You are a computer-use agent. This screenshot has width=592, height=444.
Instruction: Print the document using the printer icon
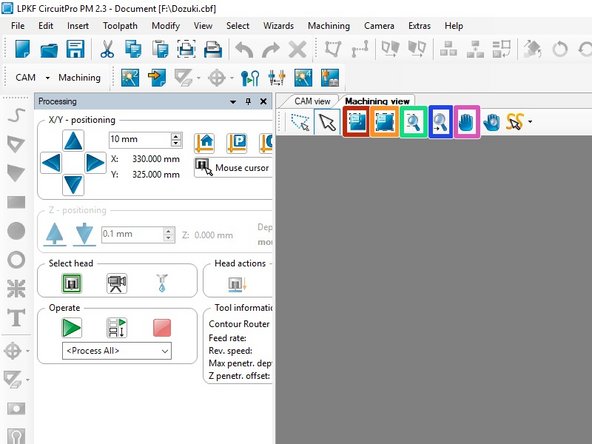point(213,49)
